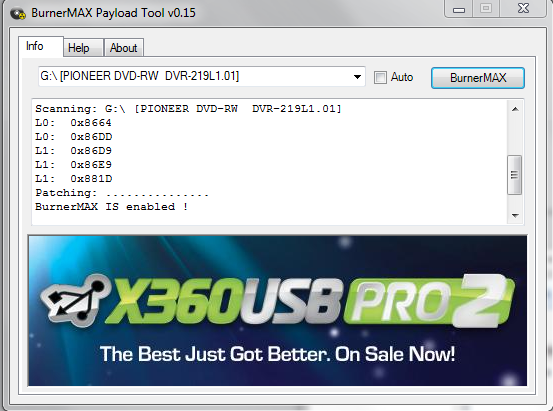Click the scroll down arrow in log box
Viewport: 553px width, 411px height.
tap(515, 216)
